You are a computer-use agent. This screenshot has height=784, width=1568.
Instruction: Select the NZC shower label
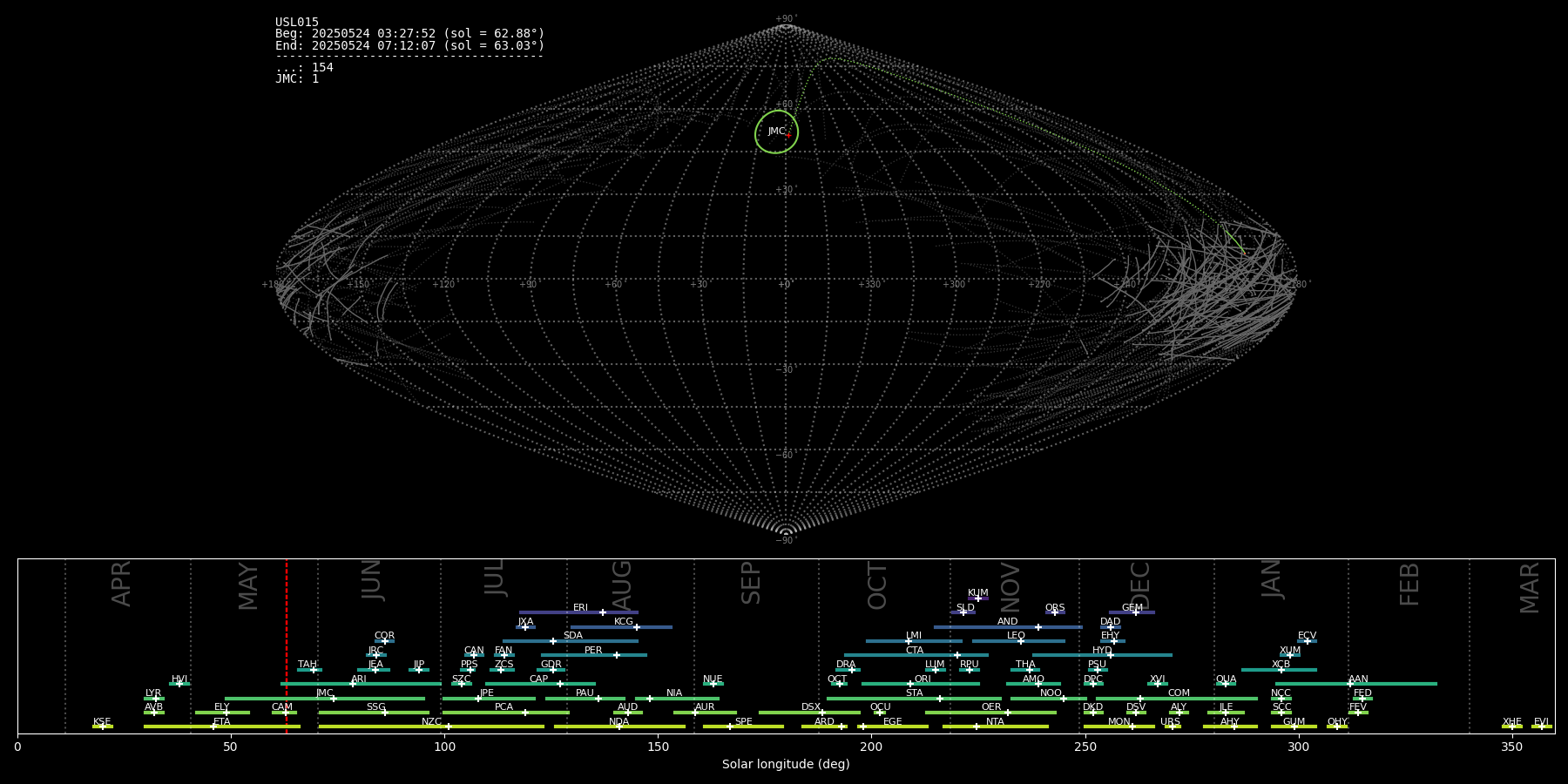pyautogui.click(x=432, y=721)
